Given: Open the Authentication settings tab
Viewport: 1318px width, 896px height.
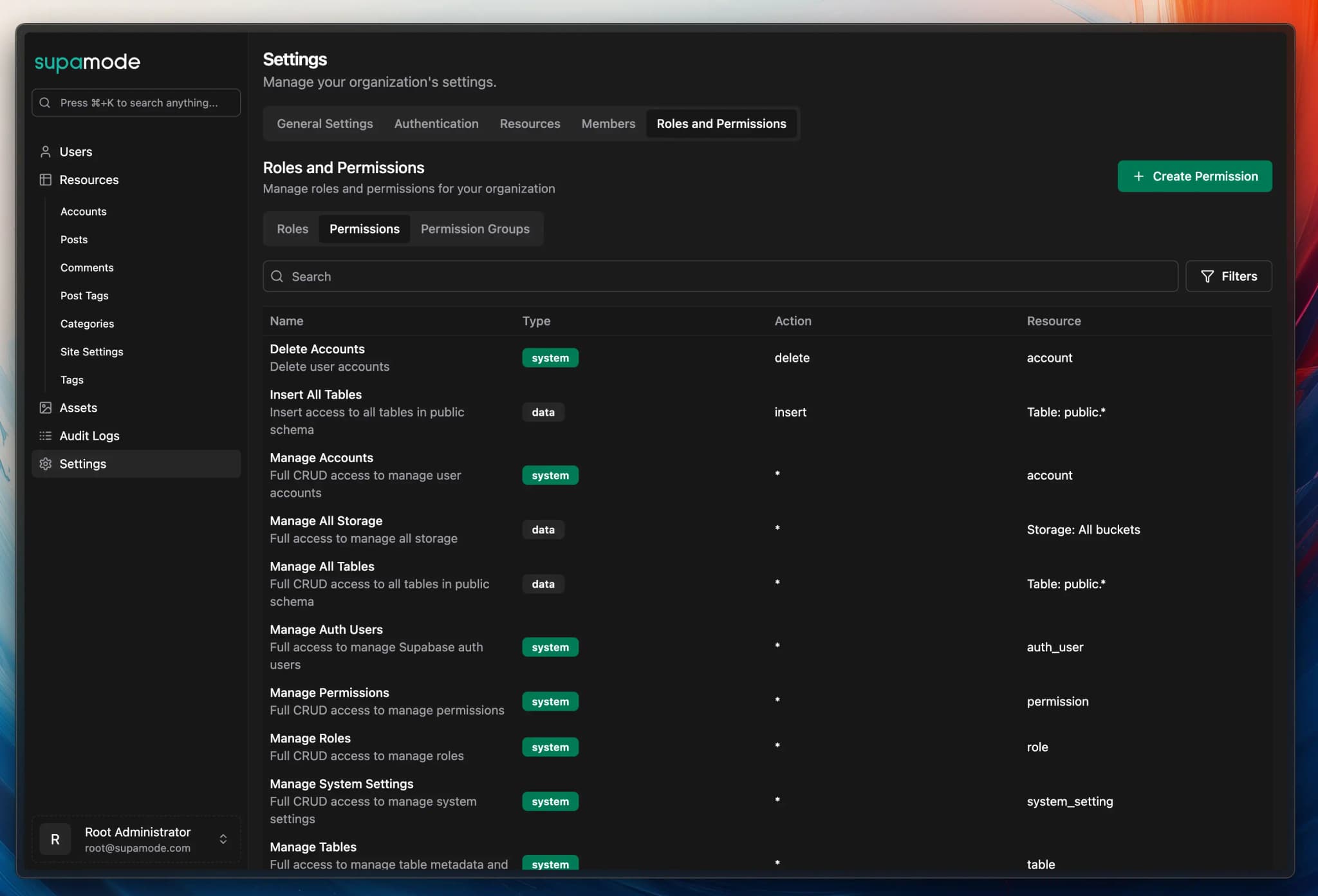Looking at the screenshot, I should 436,124.
